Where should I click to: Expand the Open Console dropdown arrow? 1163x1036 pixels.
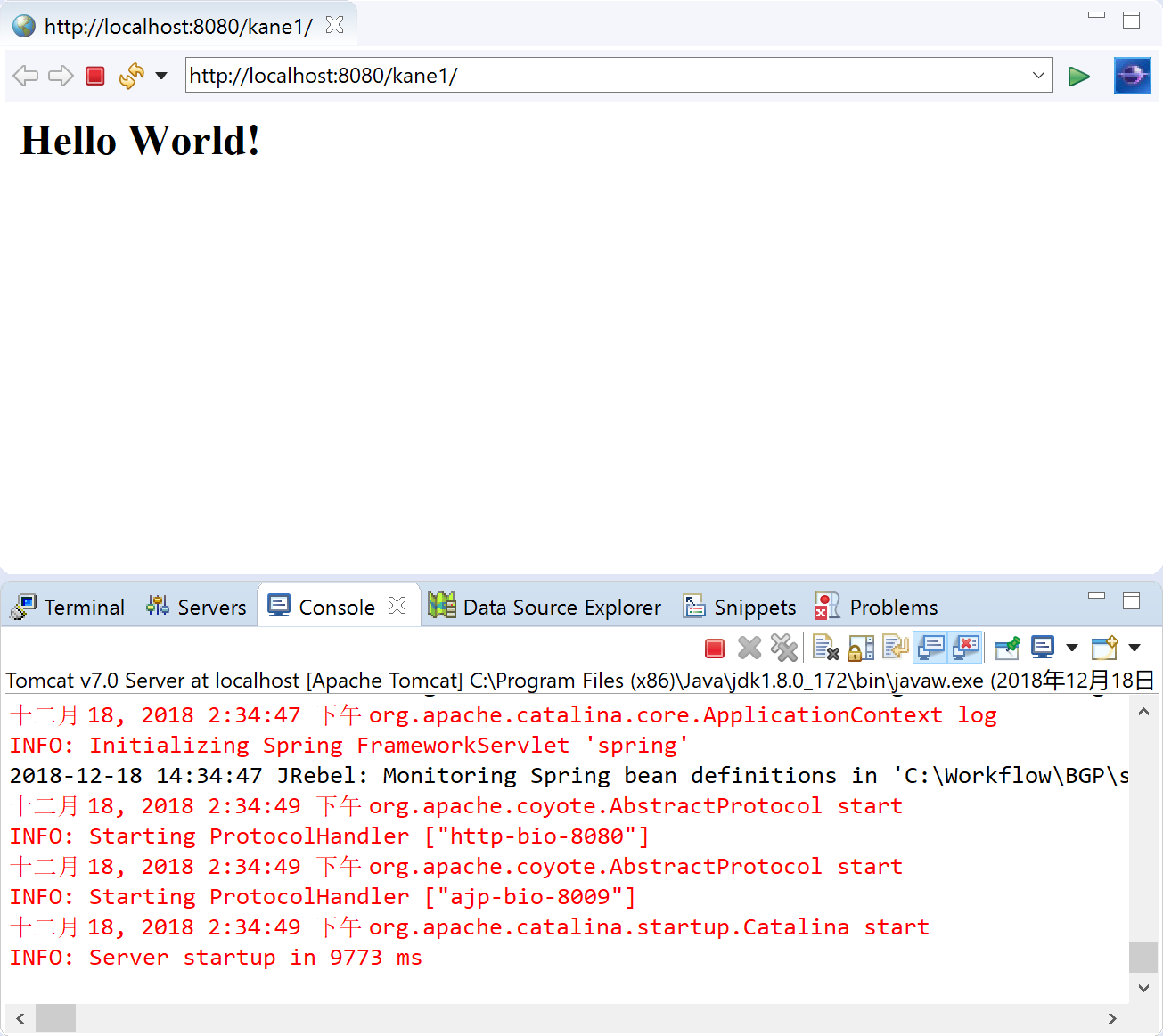click(x=1134, y=648)
